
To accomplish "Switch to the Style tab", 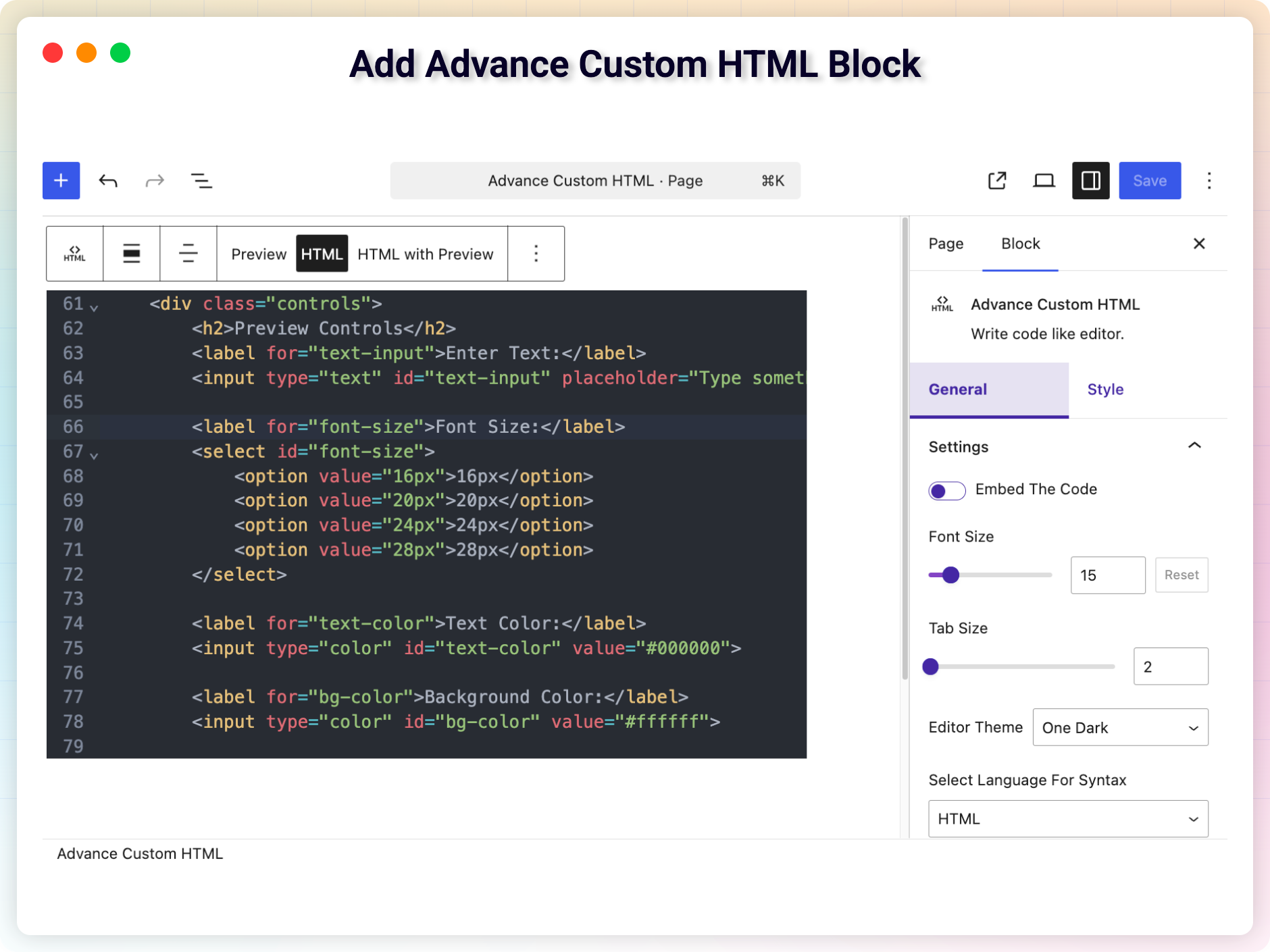I will (x=1105, y=390).
